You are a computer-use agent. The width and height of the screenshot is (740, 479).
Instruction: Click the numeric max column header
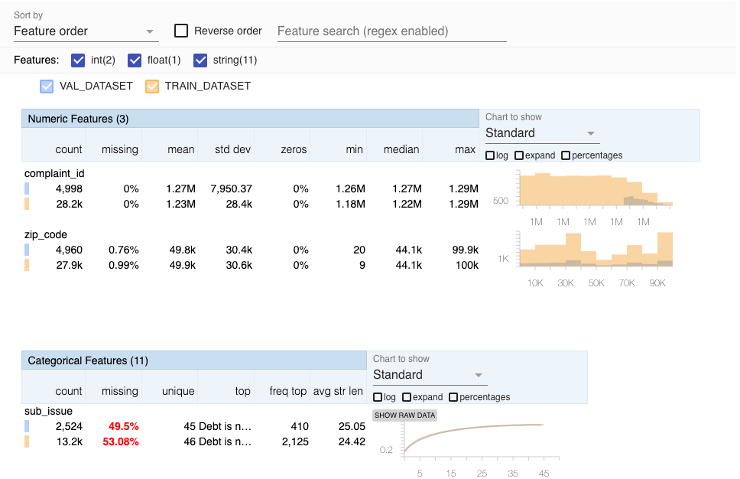click(x=465, y=150)
